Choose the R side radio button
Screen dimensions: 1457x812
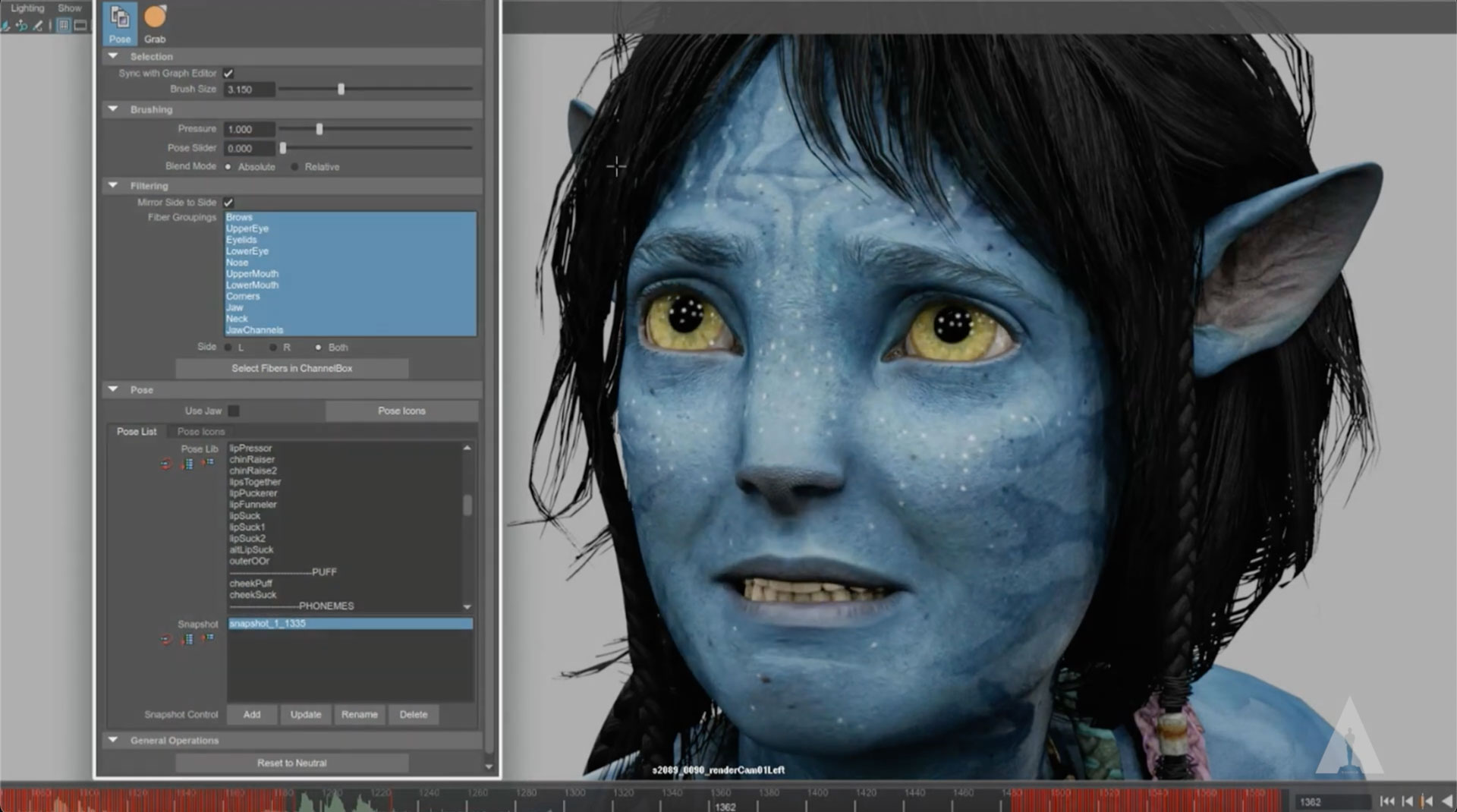pos(272,348)
